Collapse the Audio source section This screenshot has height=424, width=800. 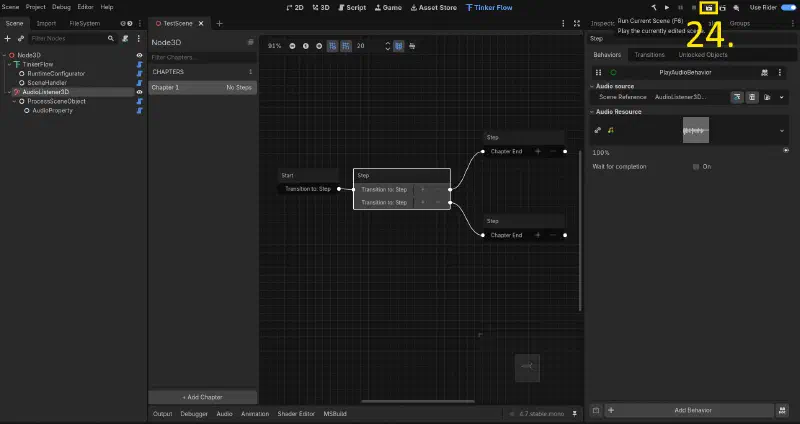[x=592, y=86]
